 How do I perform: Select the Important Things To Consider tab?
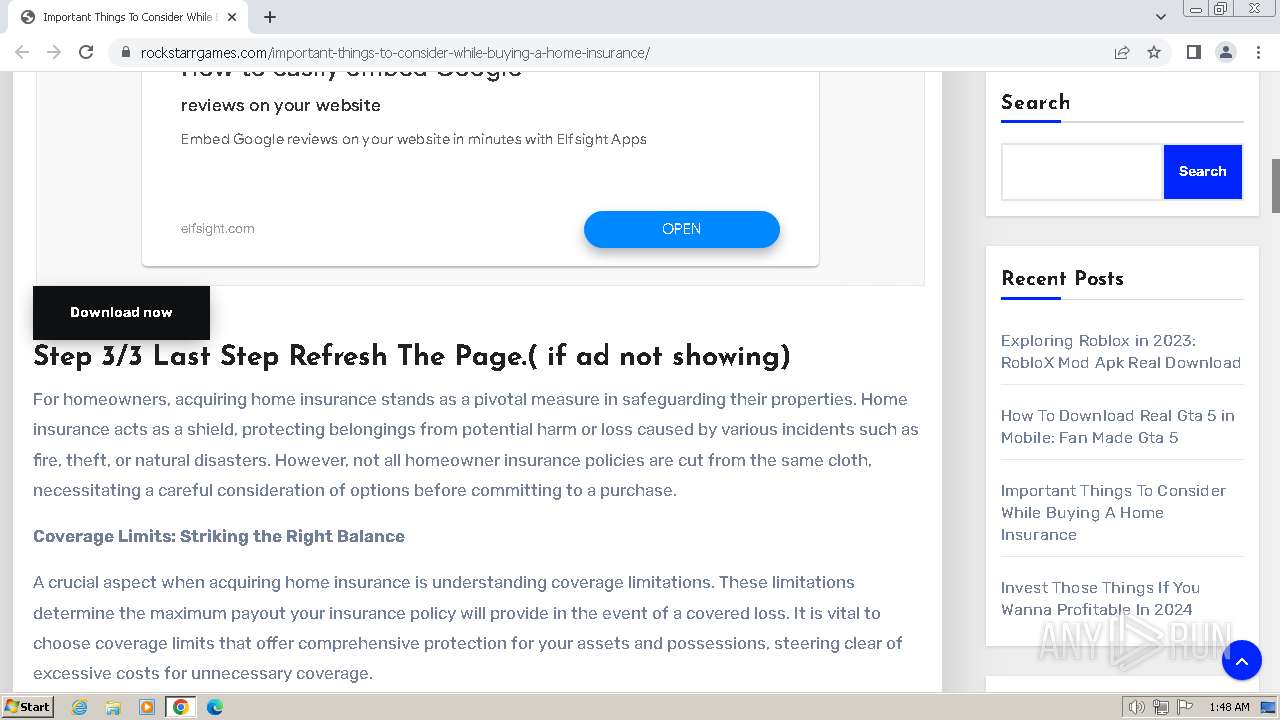pyautogui.click(x=127, y=17)
